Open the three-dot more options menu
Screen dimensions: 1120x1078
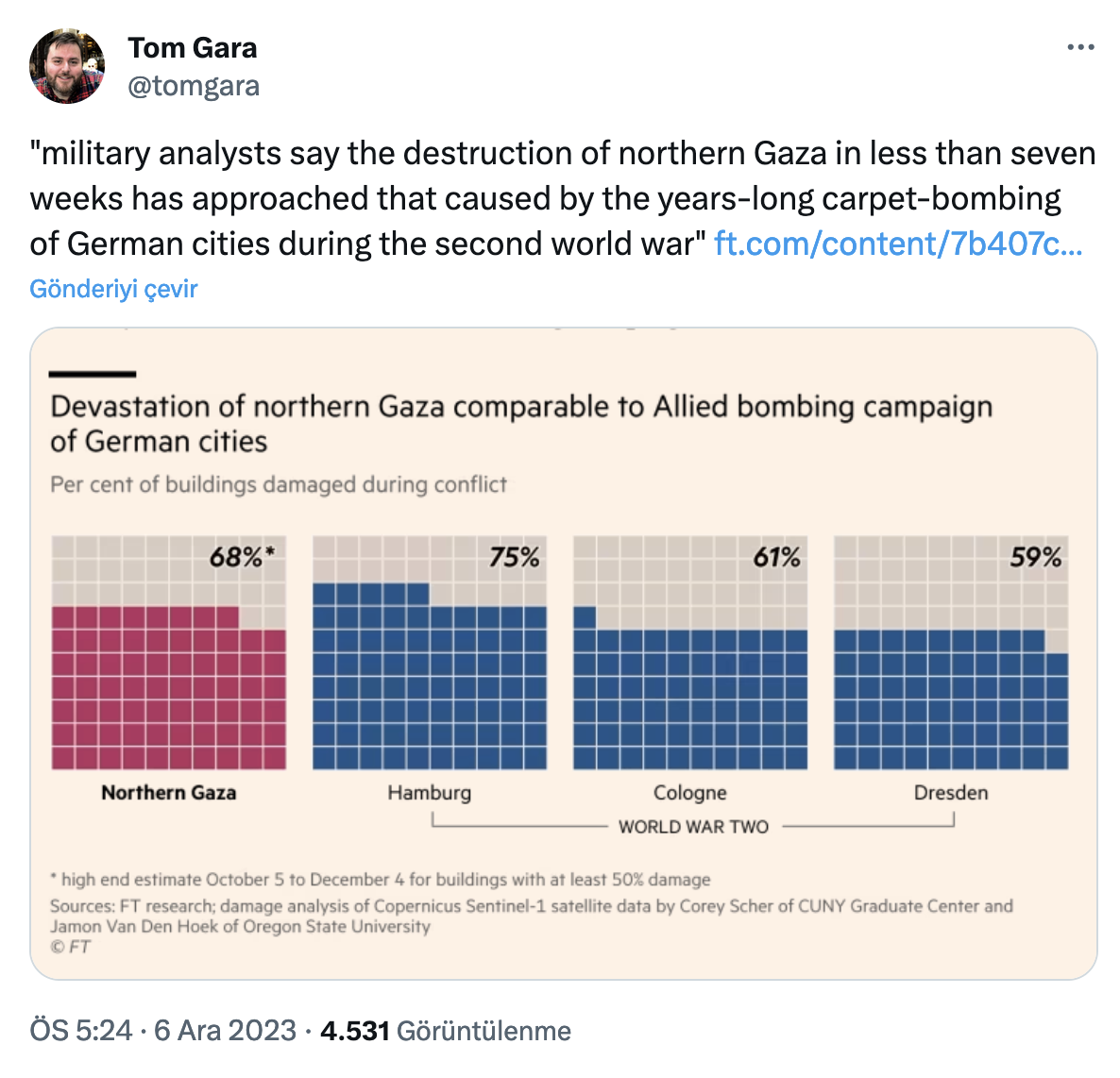tap(1080, 47)
